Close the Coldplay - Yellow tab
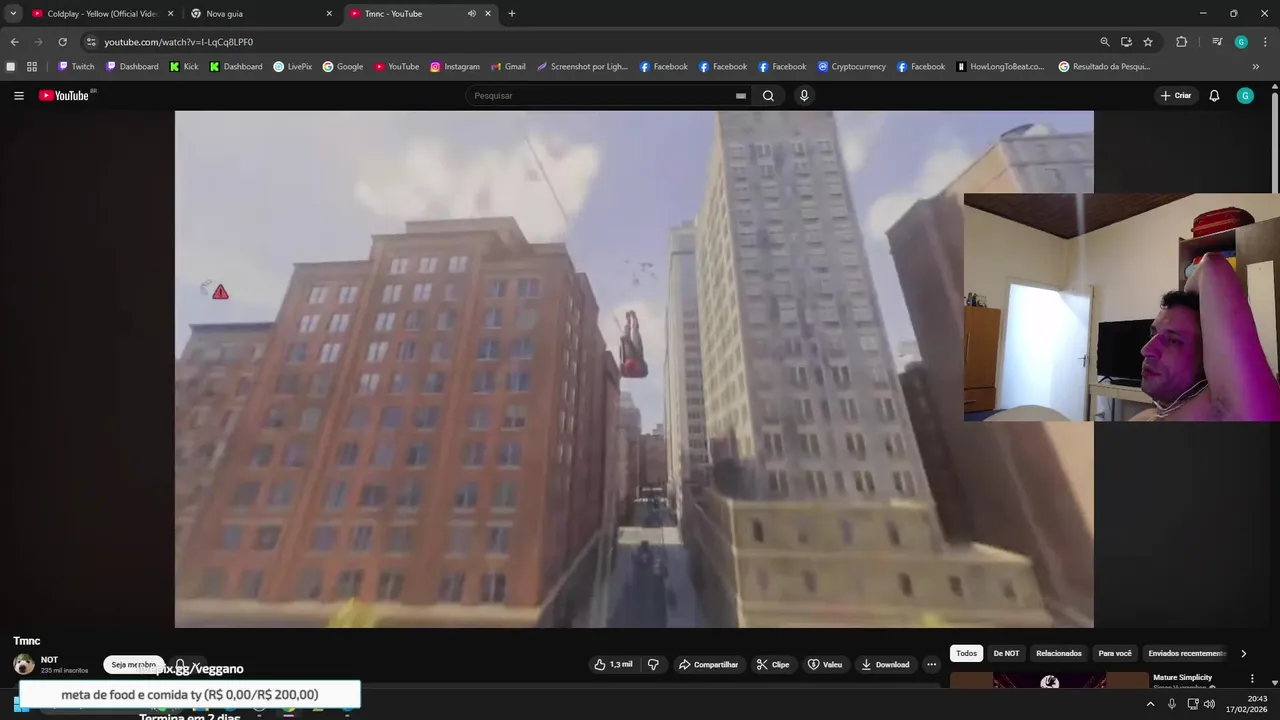 click(x=170, y=14)
